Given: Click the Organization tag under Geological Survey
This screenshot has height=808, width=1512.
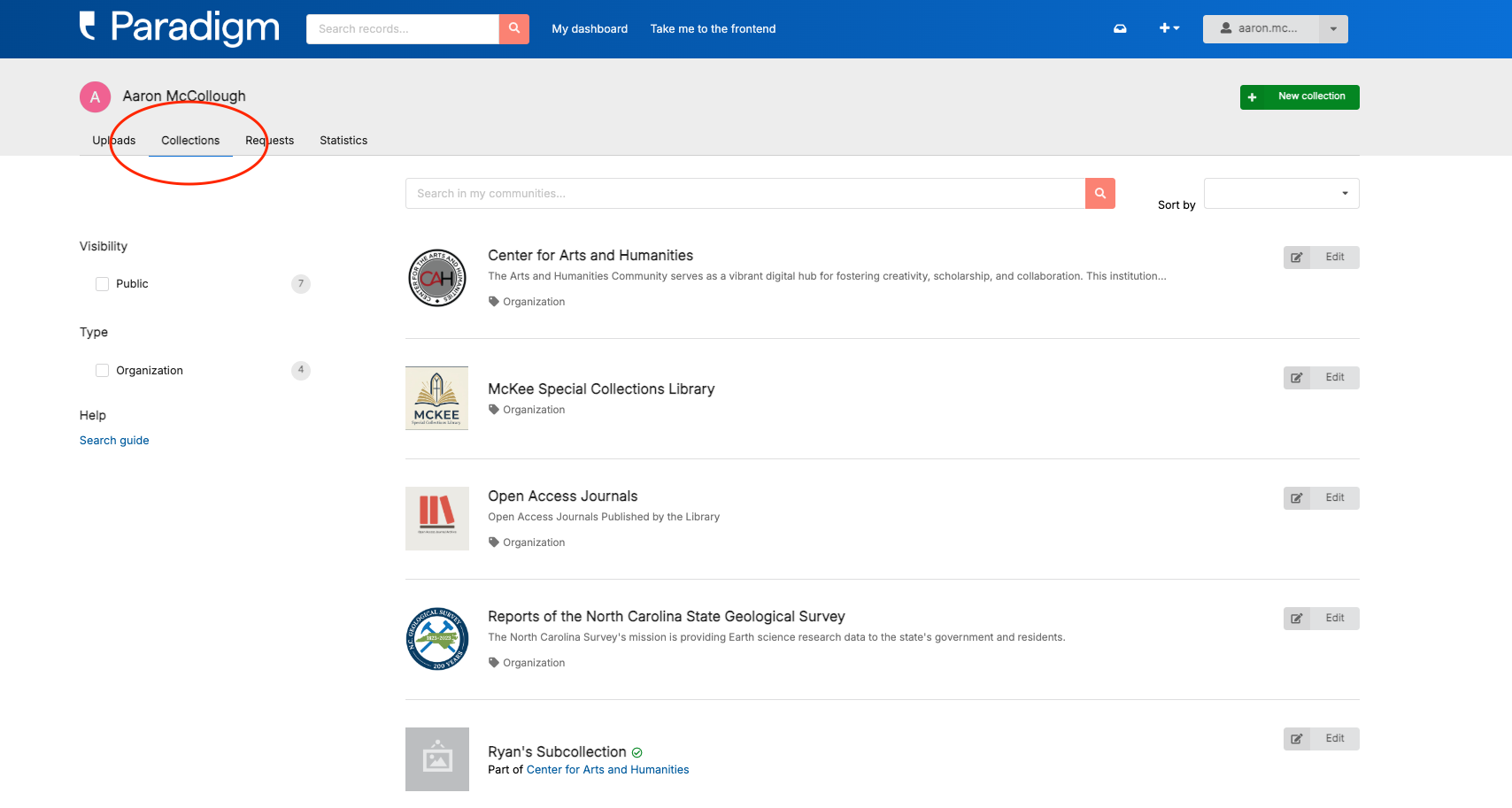Looking at the screenshot, I should [x=527, y=663].
